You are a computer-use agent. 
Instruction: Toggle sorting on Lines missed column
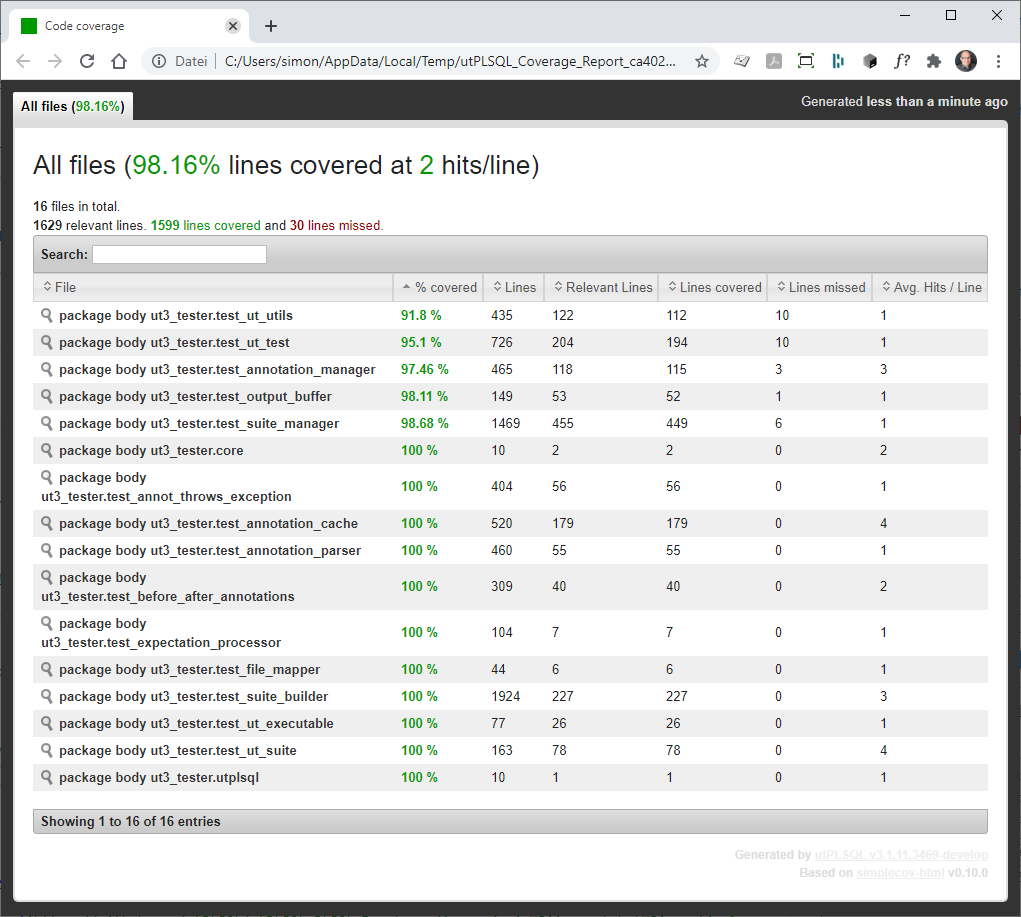click(819, 287)
